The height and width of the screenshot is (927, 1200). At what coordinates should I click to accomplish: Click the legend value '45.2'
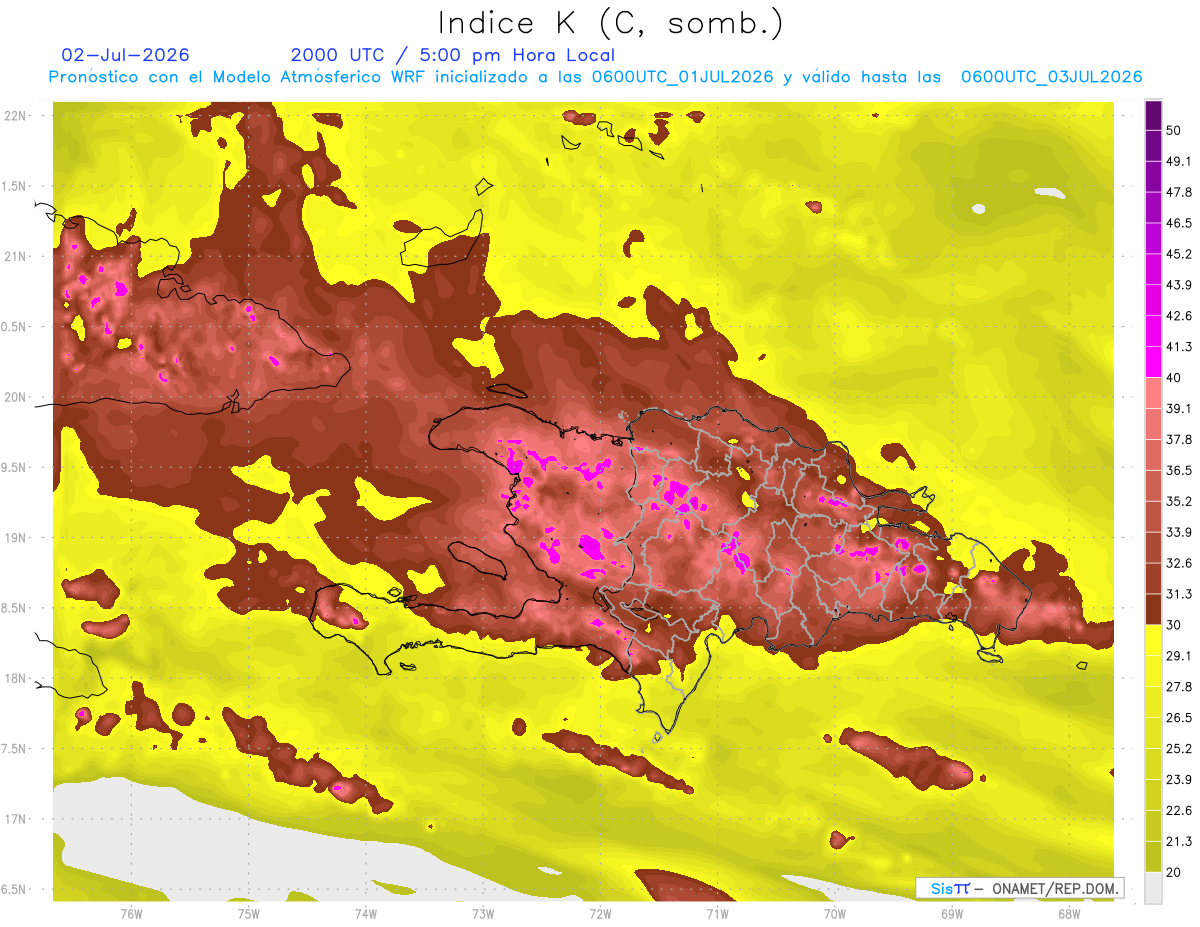(x=1179, y=254)
